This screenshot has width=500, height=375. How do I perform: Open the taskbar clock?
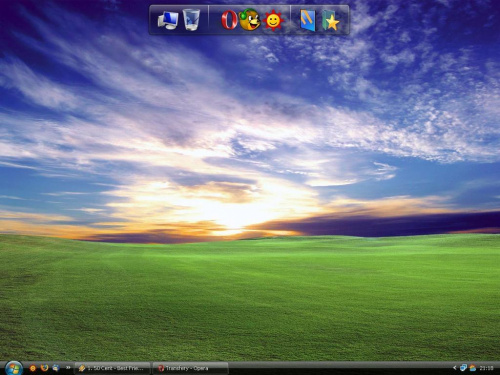(x=486, y=368)
